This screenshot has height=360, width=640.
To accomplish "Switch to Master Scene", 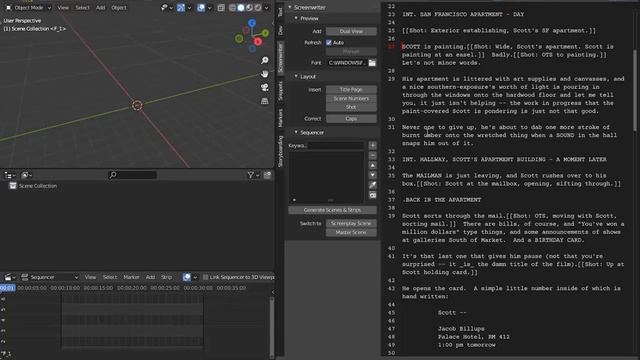I will tap(351, 233).
